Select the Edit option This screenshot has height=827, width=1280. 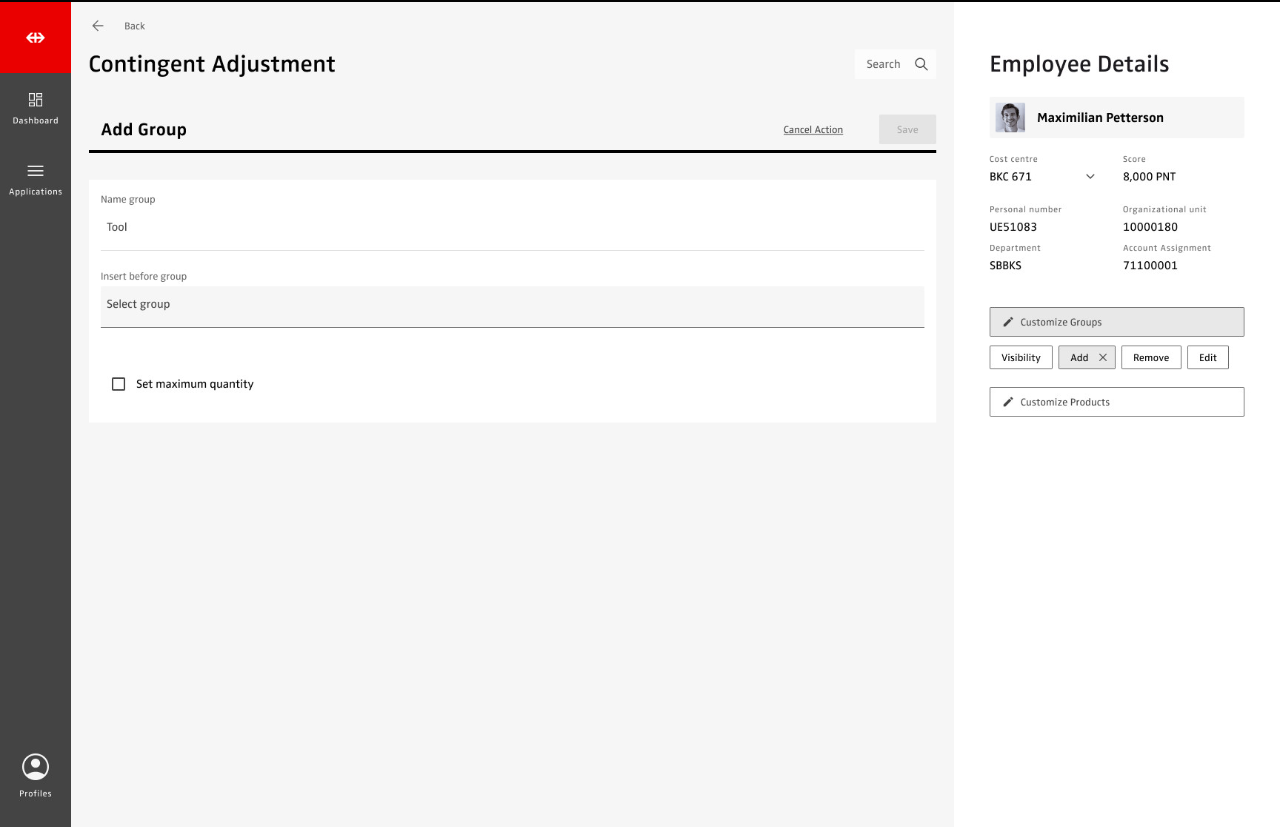point(1207,358)
